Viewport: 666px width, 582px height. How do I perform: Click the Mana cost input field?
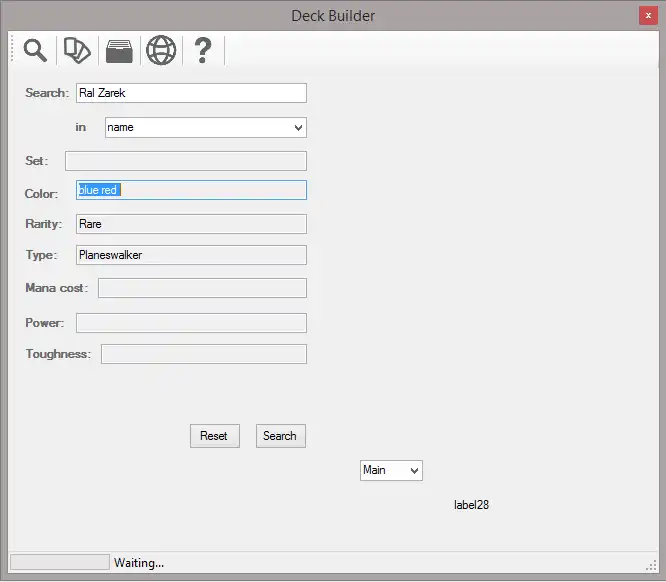(202, 288)
